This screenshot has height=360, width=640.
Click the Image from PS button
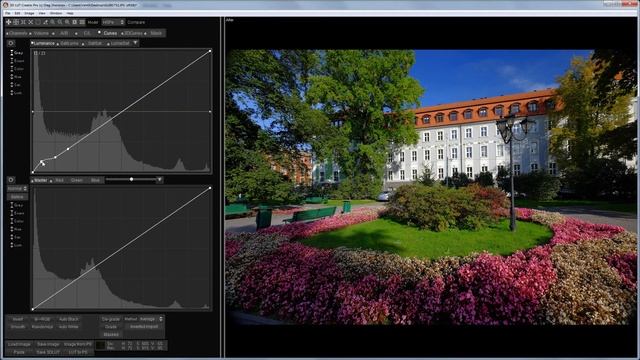[x=78, y=344]
